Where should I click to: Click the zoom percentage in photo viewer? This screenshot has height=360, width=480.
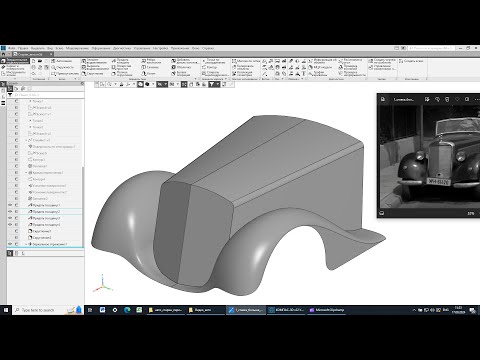[x=471, y=213]
